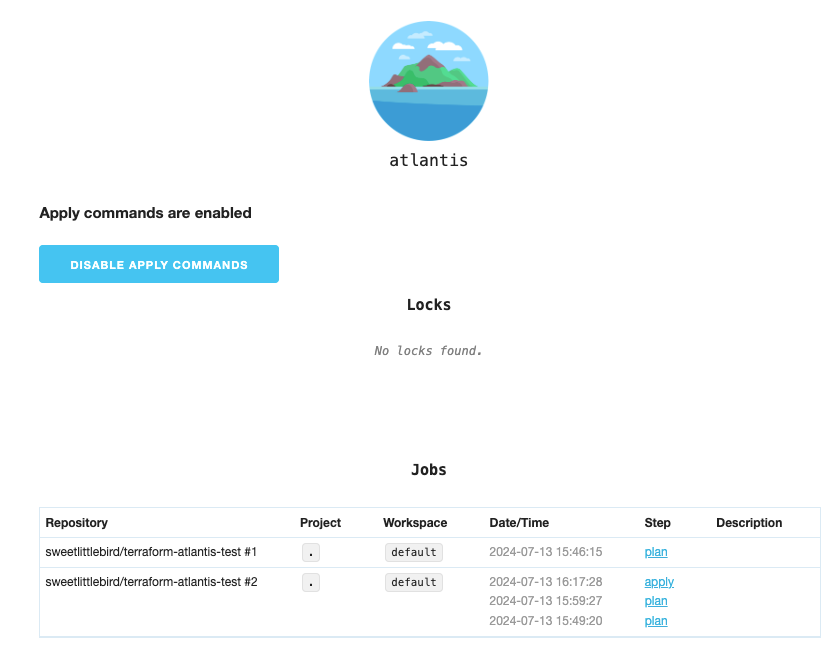Click the 'Apply commands are enabled' heading

pos(145,213)
